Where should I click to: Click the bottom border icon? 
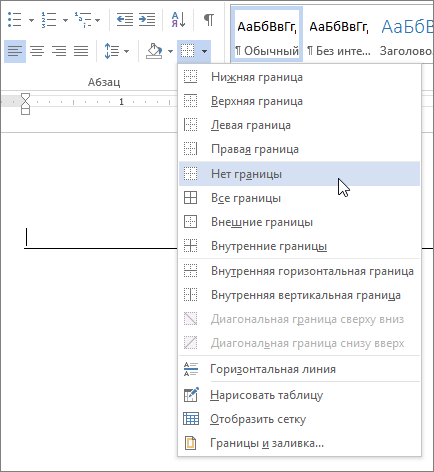pyautogui.click(x=191, y=77)
